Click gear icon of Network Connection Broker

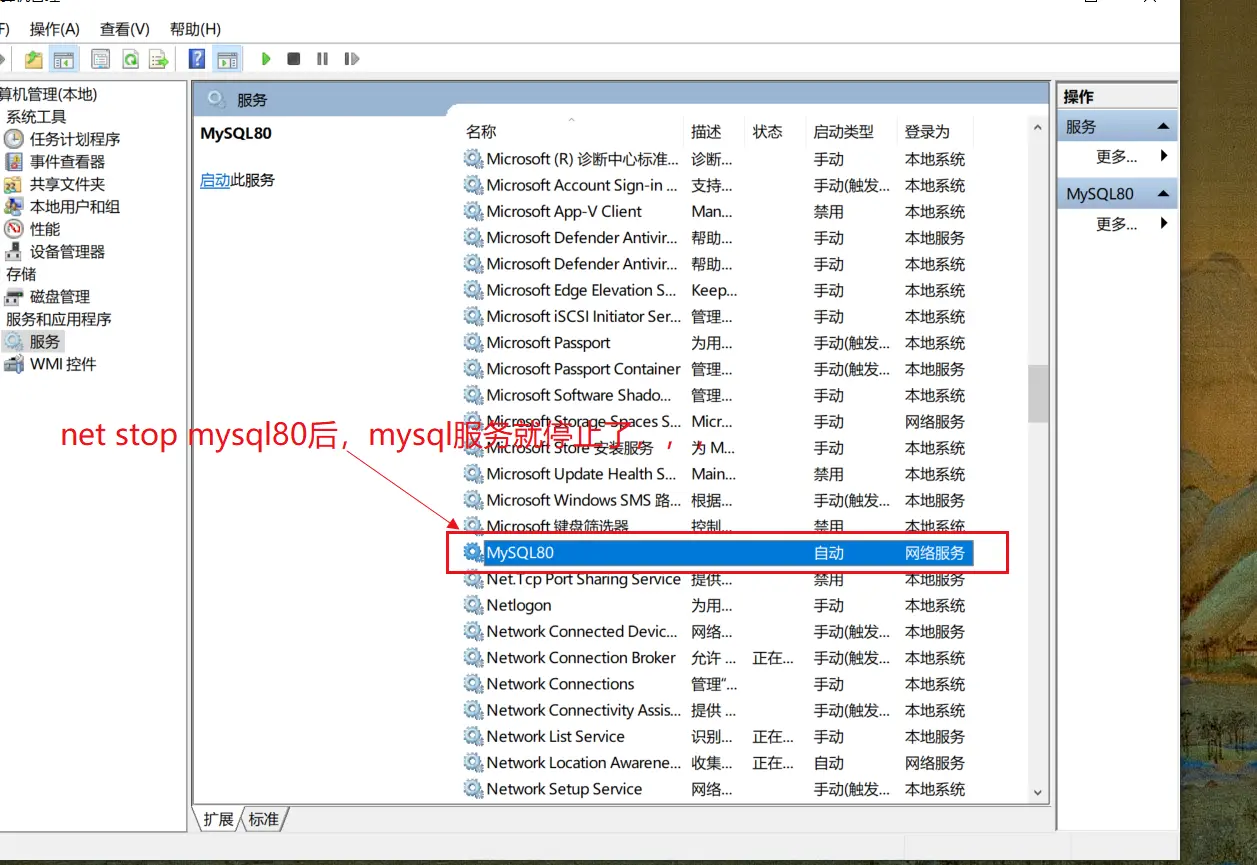coord(473,658)
